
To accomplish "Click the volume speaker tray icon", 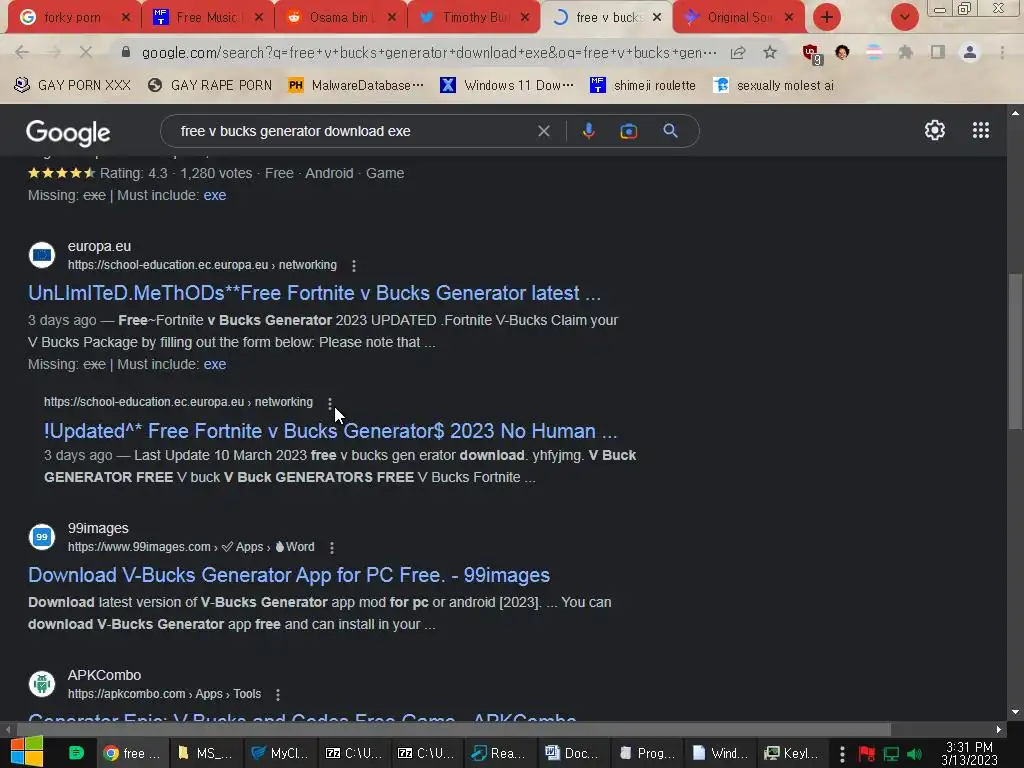I will click(915, 754).
